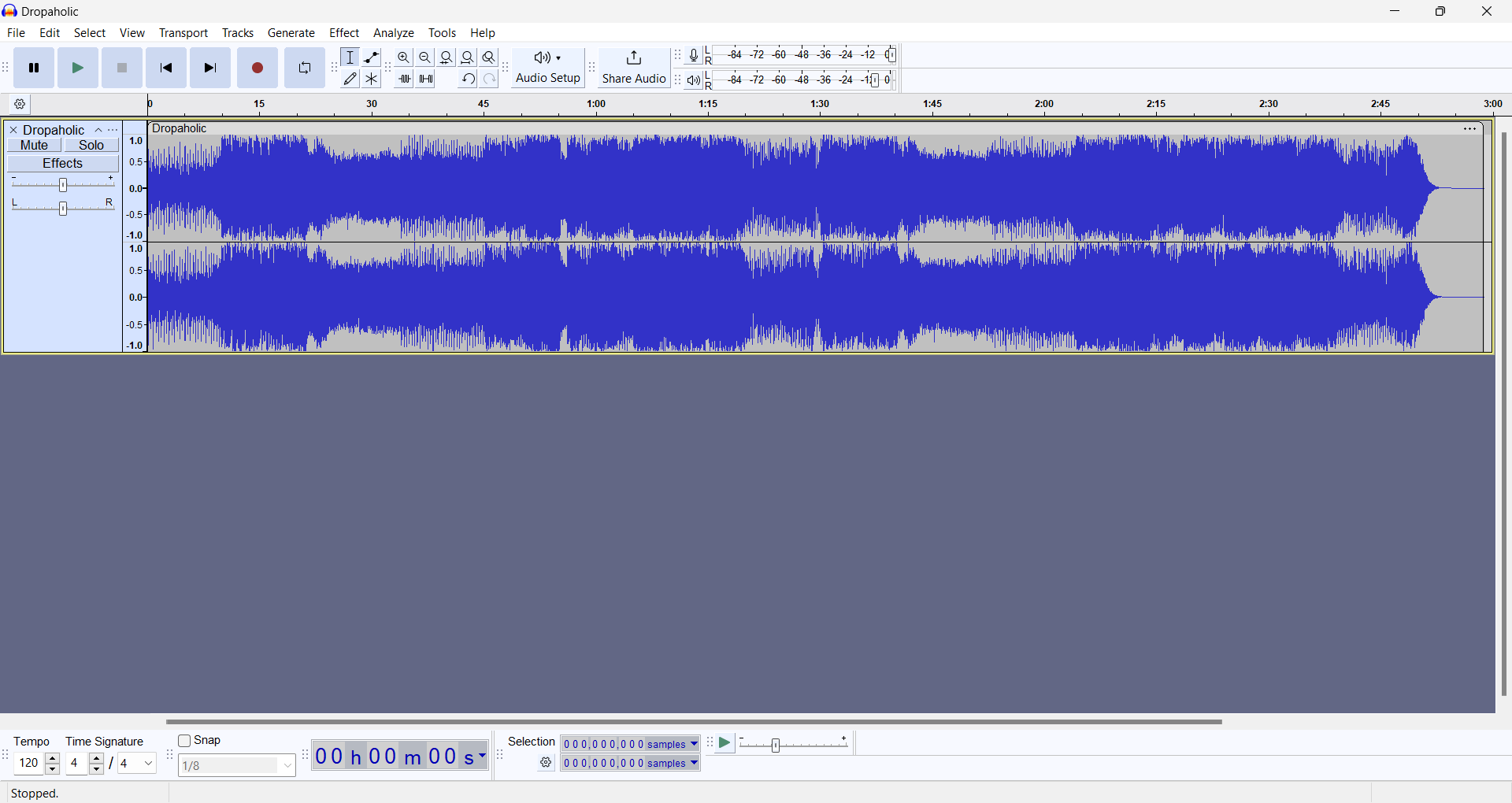Solo the Dropaholic track

coord(92,146)
